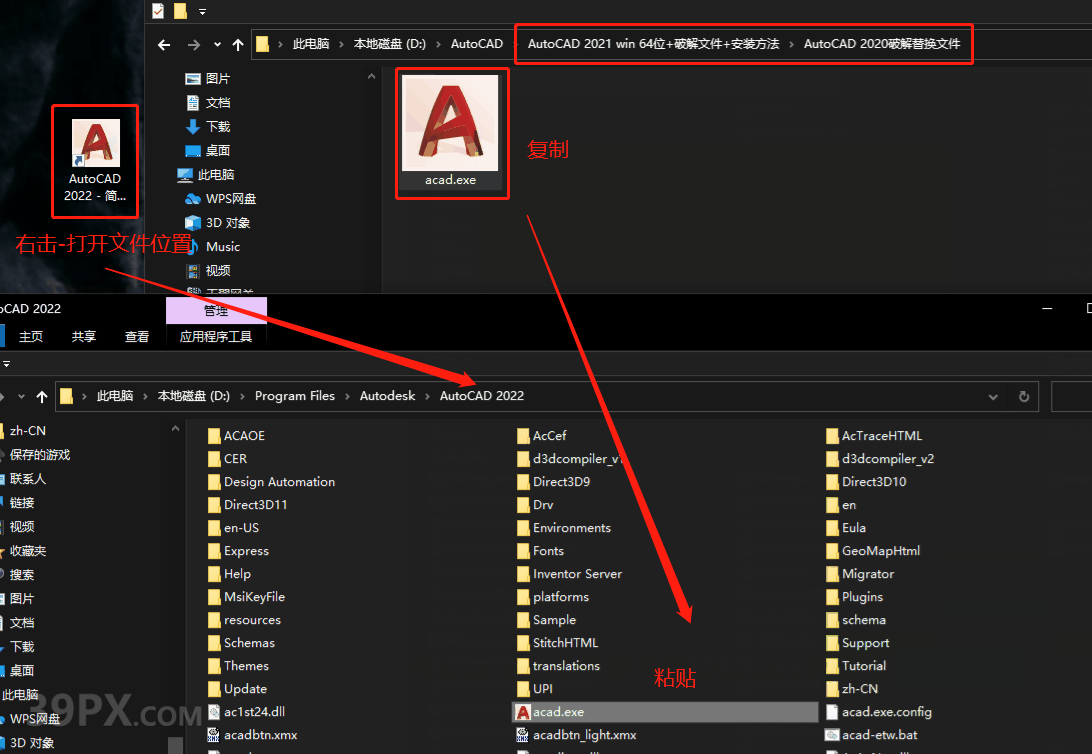This screenshot has width=1092, height=754.
Task: Refresh the AutoCAD 2022 folder view
Action: tap(1024, 397)
